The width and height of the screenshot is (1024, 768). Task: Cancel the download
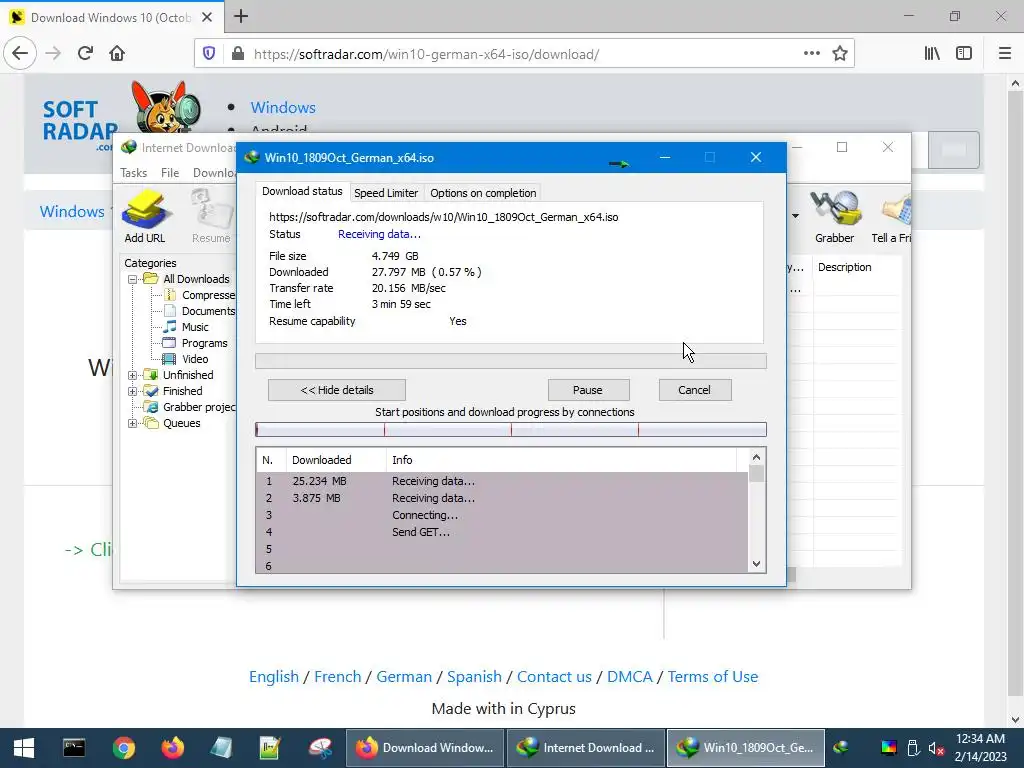click(695, 390)
